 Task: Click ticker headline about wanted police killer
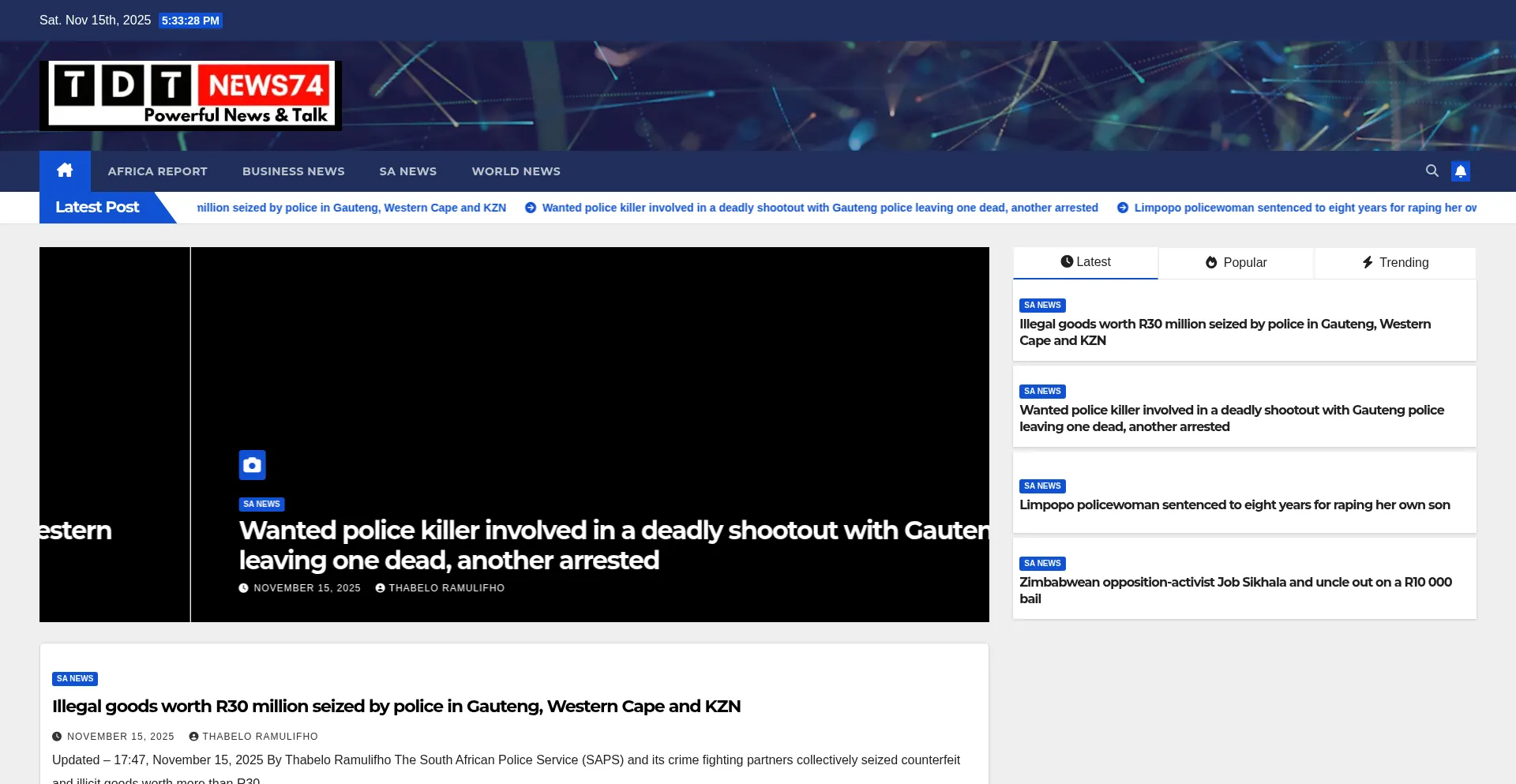pyautogui.click(x=819, y=208)
